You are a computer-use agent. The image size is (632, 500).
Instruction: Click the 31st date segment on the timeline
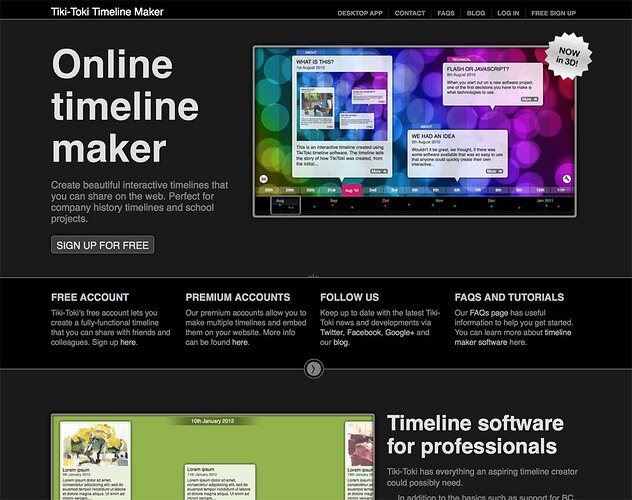331,190
